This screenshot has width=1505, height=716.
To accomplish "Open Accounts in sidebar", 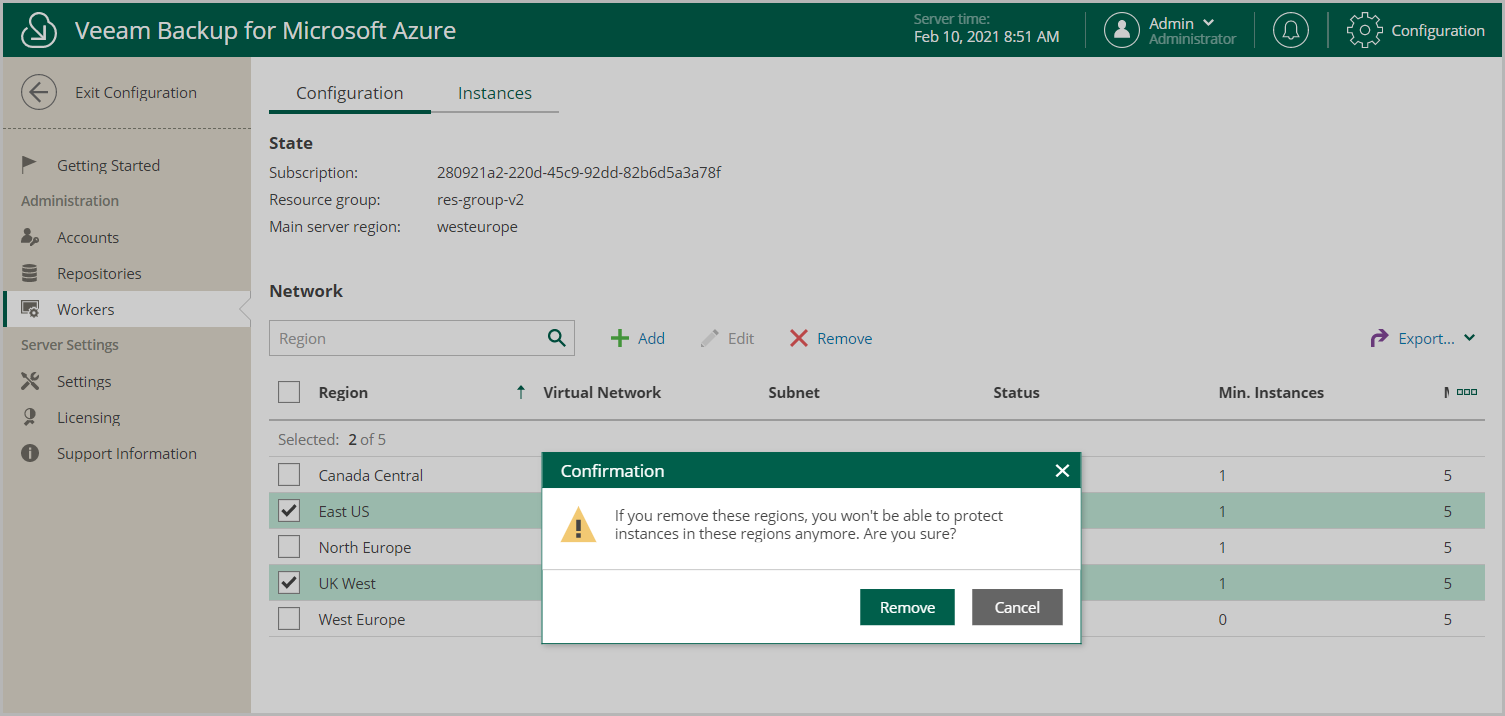I will (x=88, y=237).
